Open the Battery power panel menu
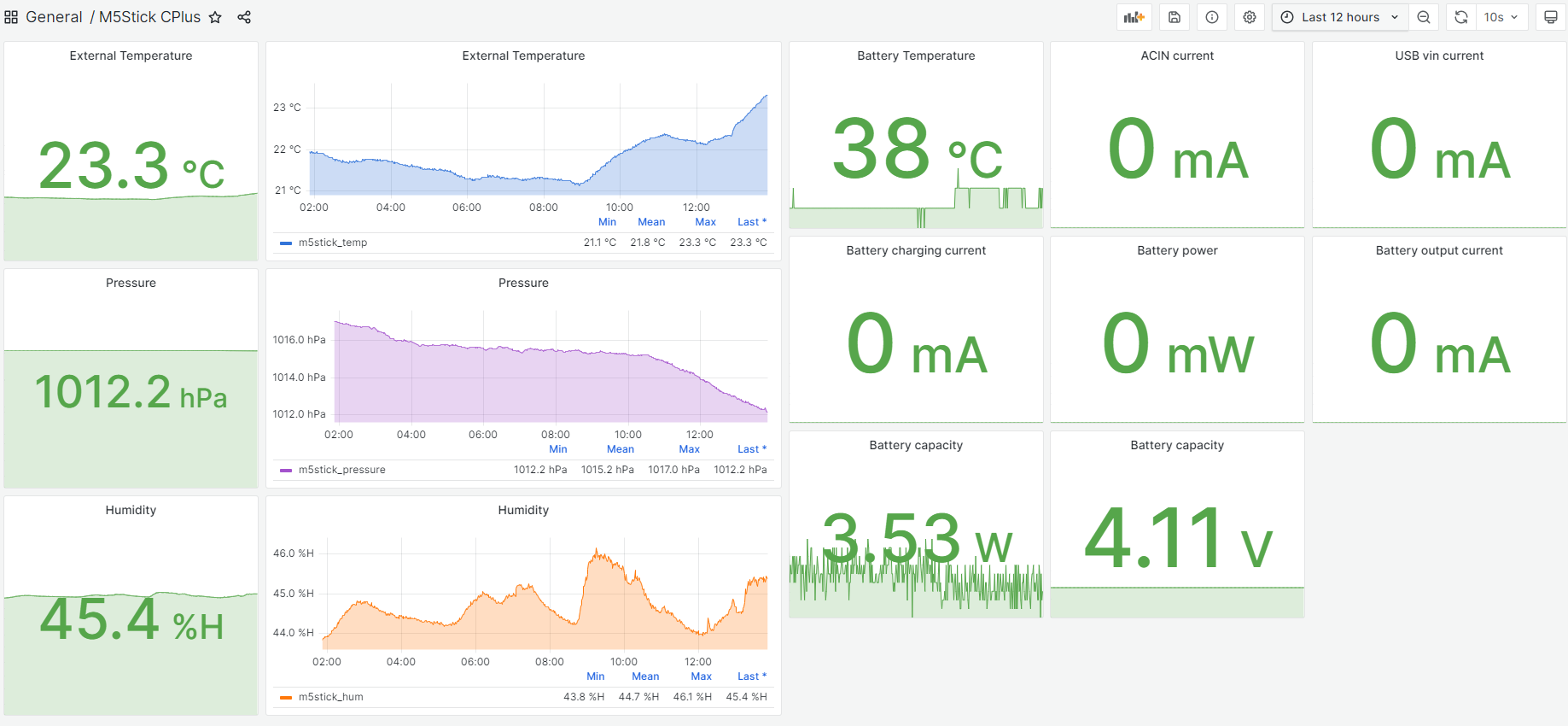The width and height of the screenshot is (1568, 726). tap(1177, 250)
